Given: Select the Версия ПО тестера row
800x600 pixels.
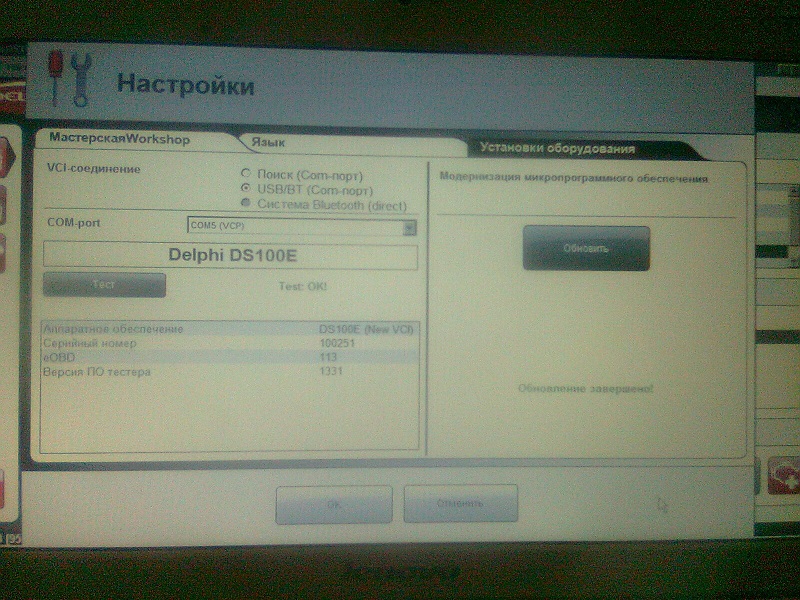Looking at the screenshot, I should [x=230, y=371].
